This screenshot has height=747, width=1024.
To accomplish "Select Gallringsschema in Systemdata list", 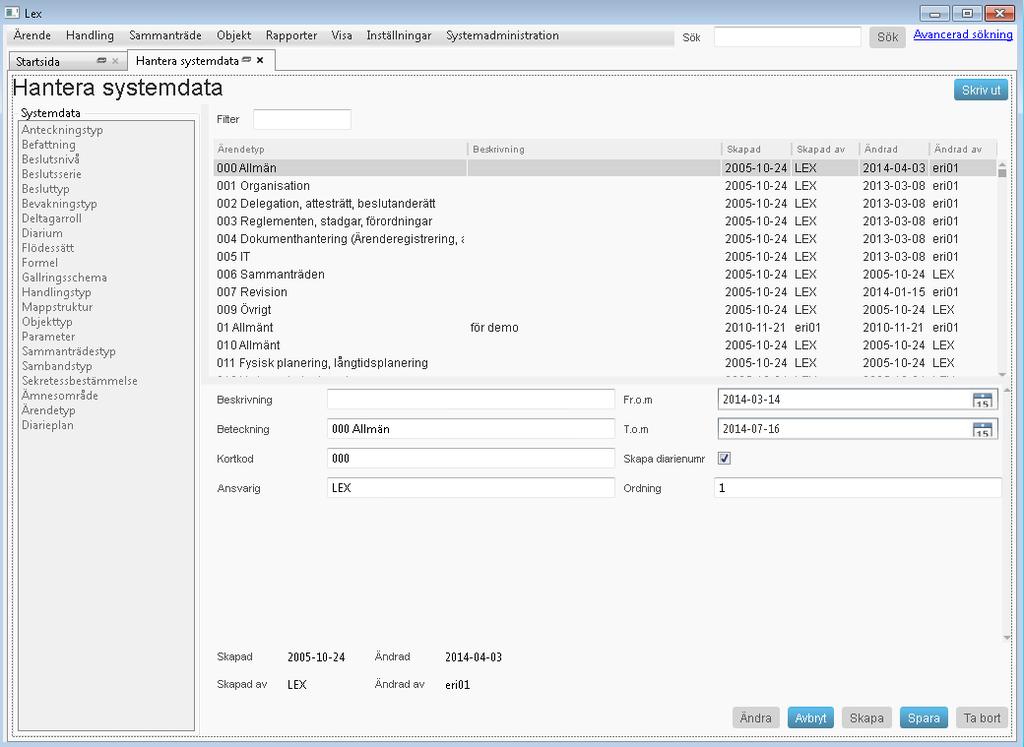I will pyautogui.click(x=64, y=278).
